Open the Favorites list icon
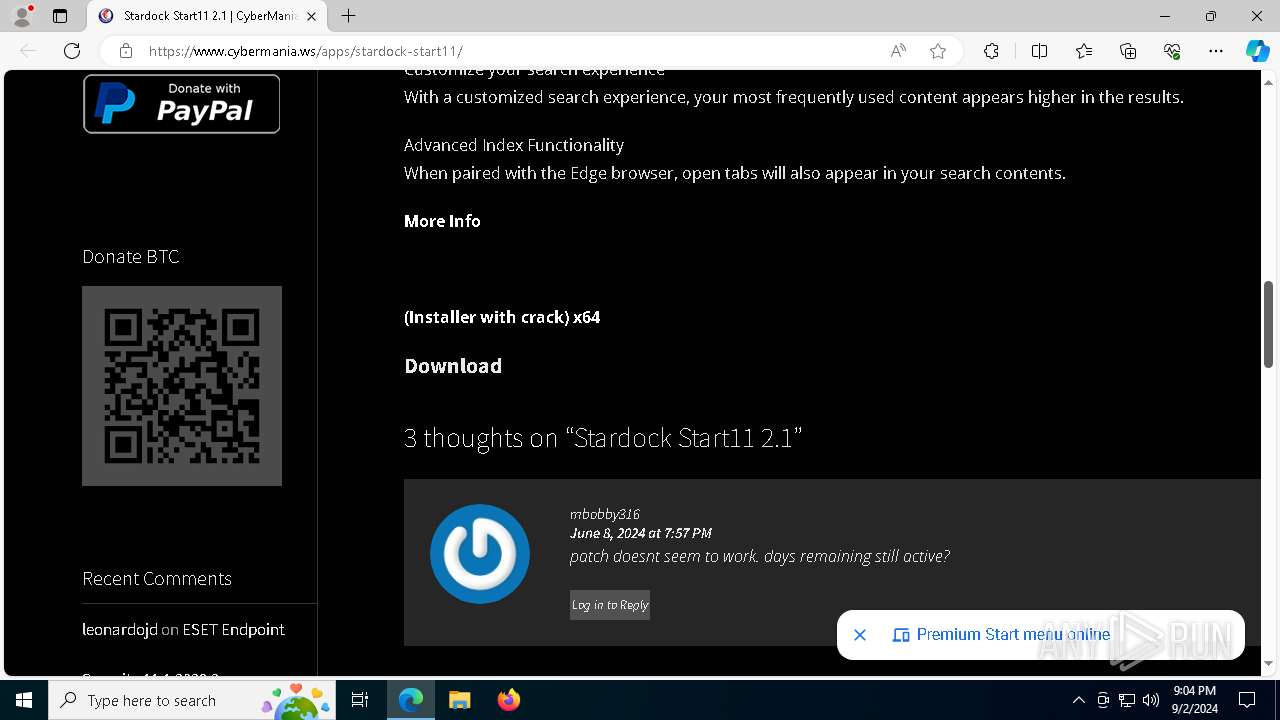This screenshot has height=720, width=1280. click(1084, 51)
